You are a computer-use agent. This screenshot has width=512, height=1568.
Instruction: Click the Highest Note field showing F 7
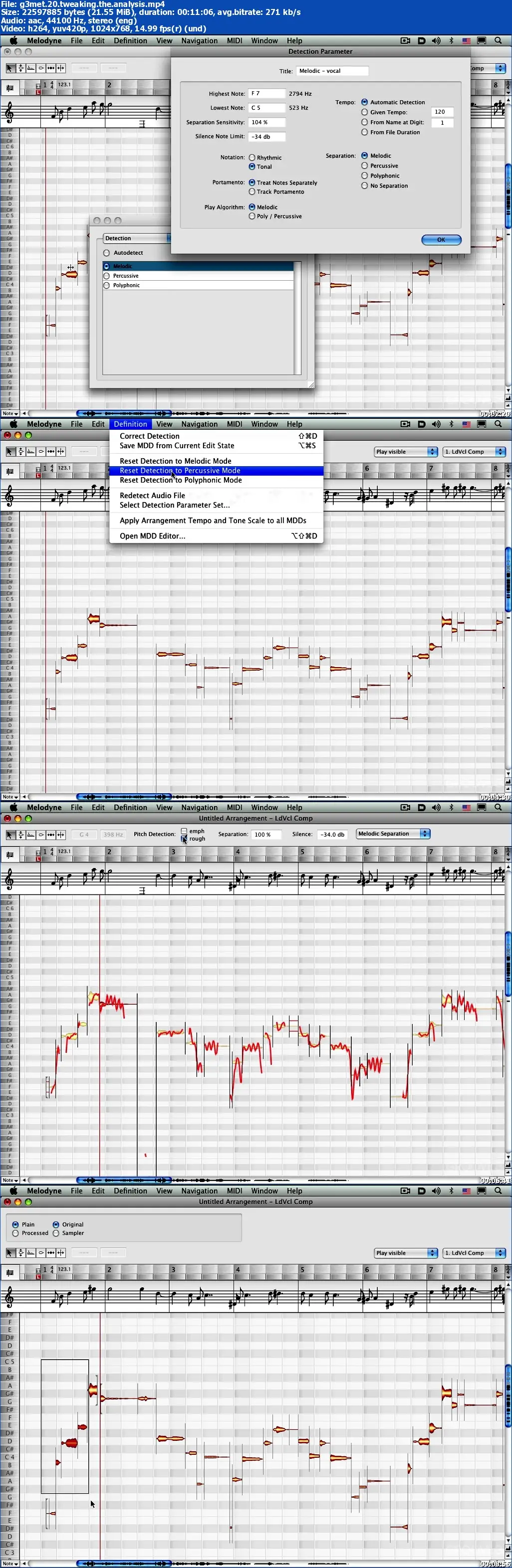[267, 94]
